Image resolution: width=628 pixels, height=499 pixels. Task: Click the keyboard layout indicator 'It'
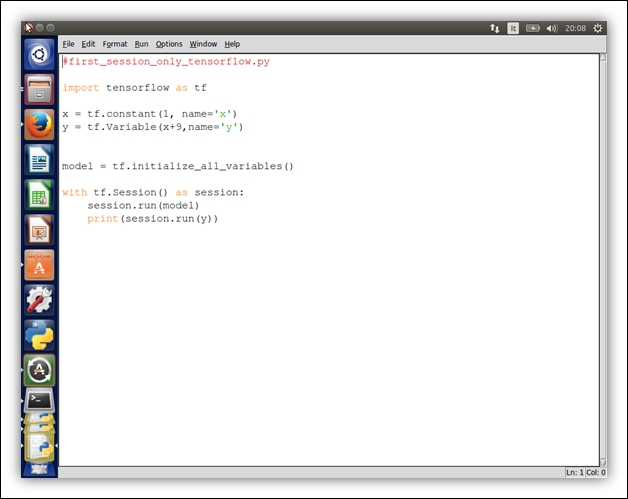(x=513, y=28)
